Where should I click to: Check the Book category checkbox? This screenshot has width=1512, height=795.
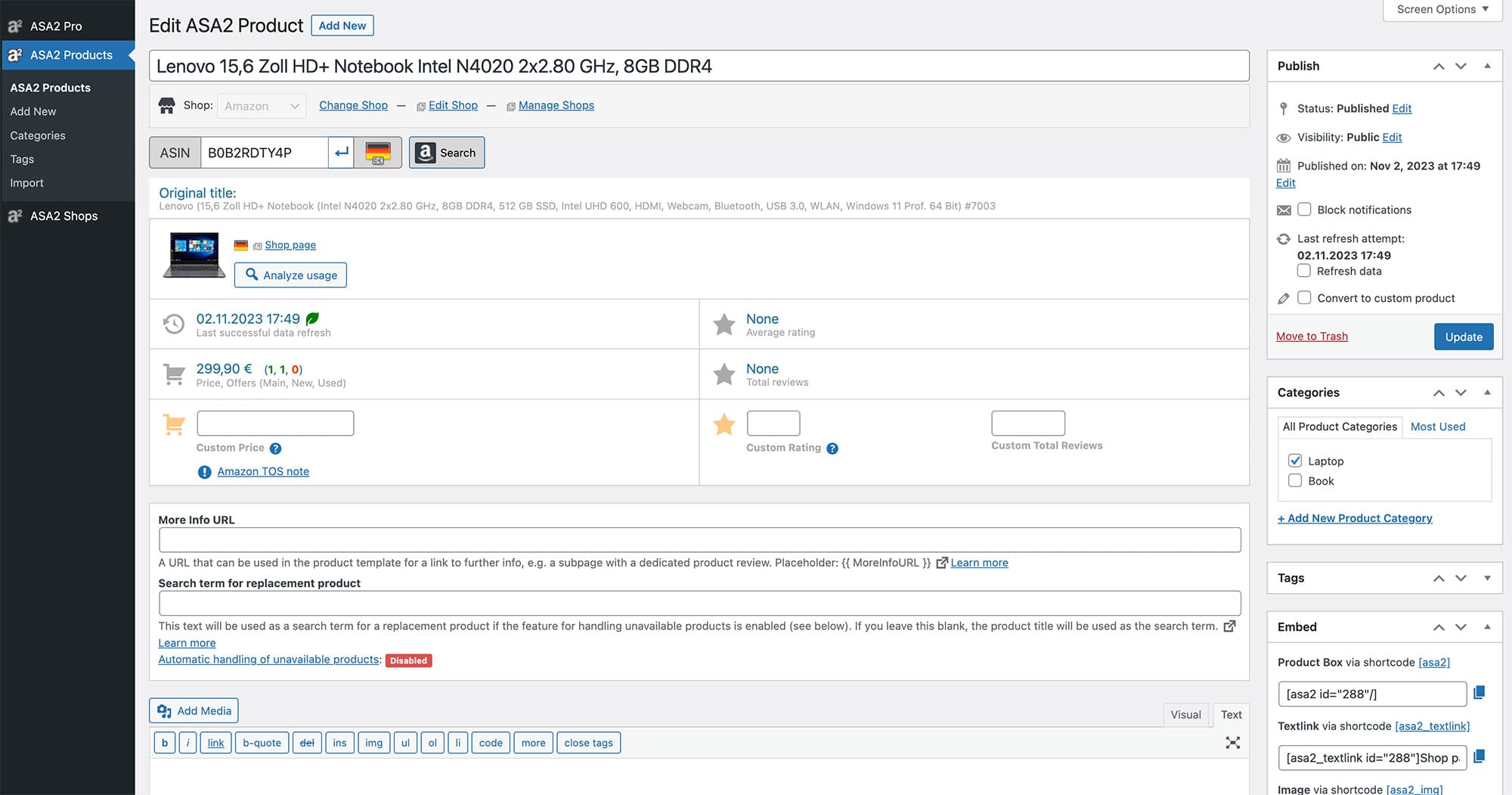[x=1295, y=480]
